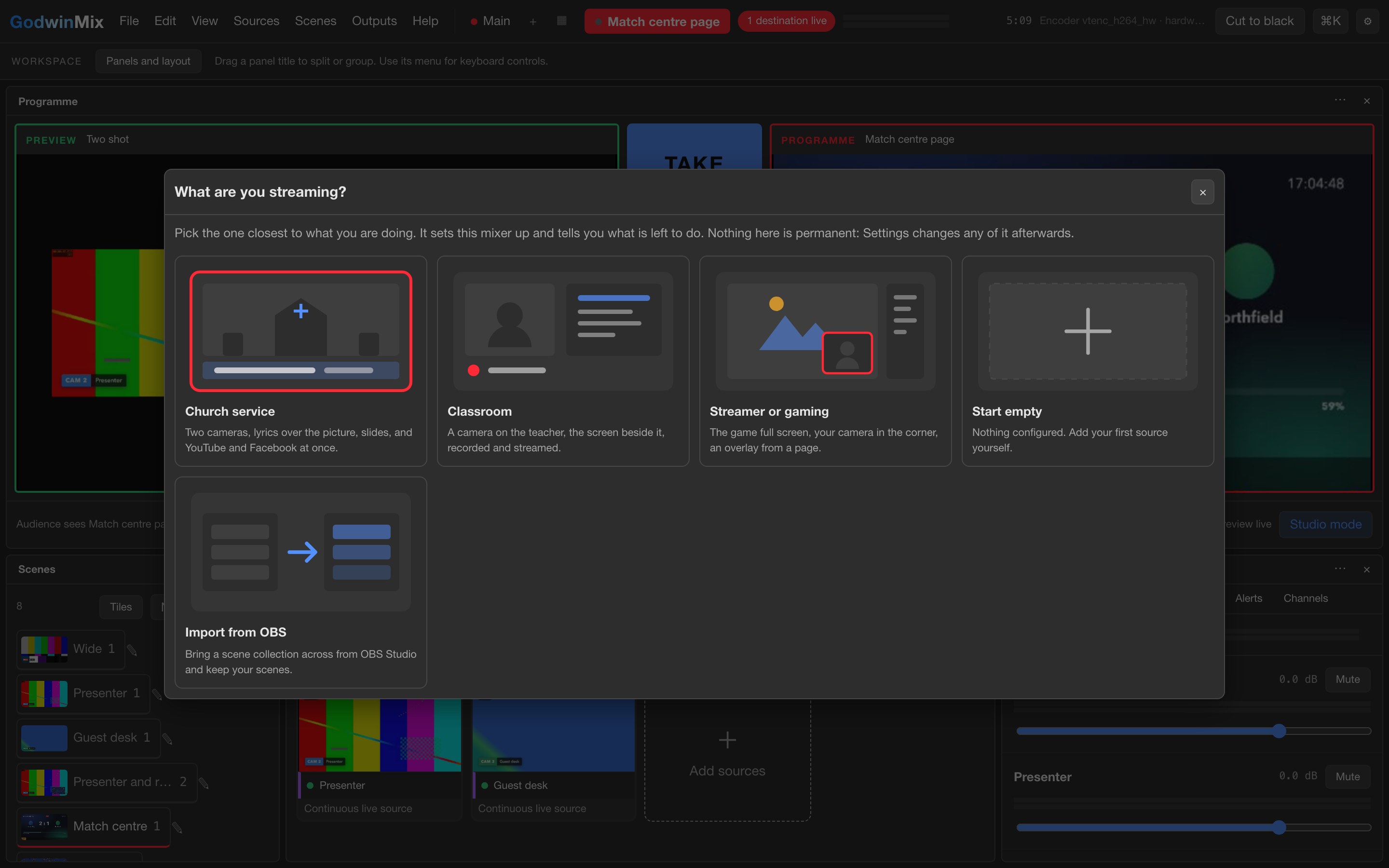The image size is (1389, 868).
Task: Switch to the Channels tab
Action: tap(1305, 598)
